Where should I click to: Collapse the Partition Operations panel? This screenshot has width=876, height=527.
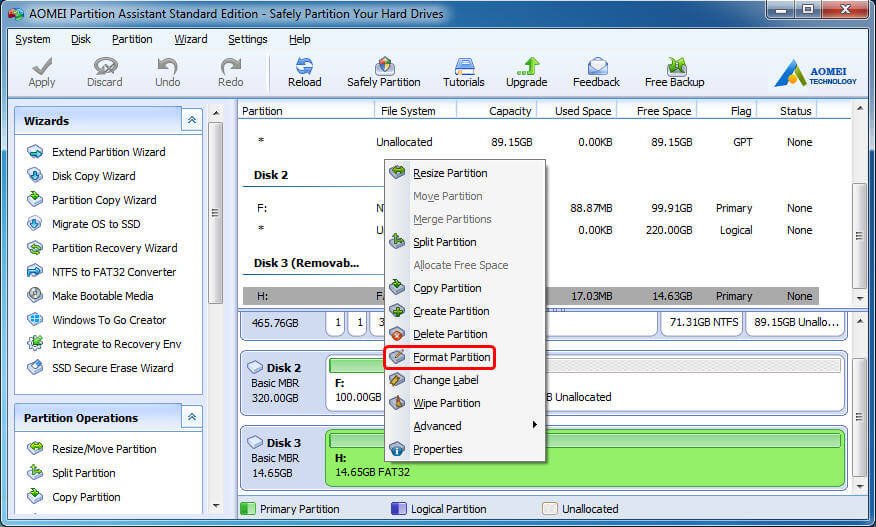(x=192, y=417)
